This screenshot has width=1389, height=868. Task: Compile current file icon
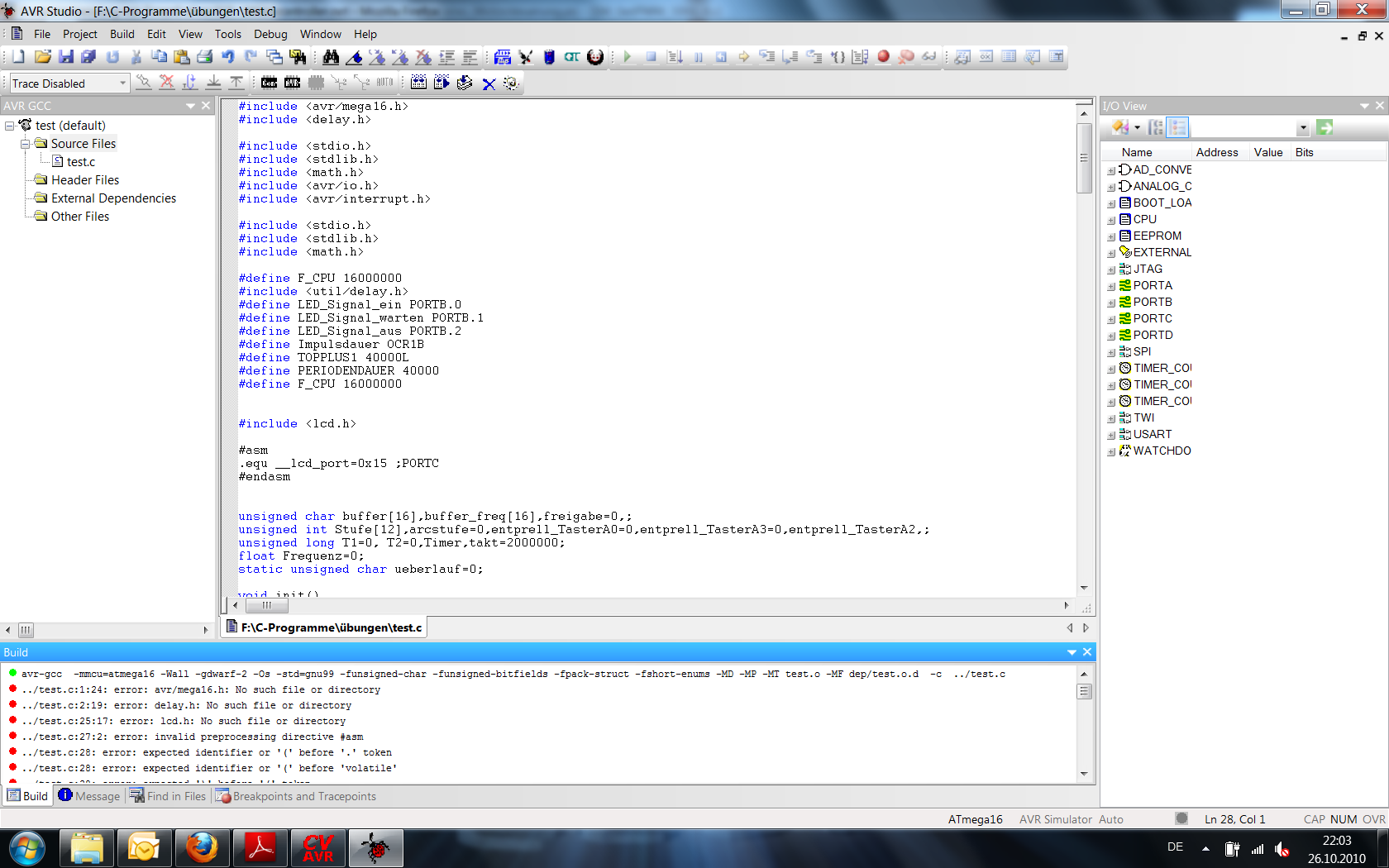465,83
